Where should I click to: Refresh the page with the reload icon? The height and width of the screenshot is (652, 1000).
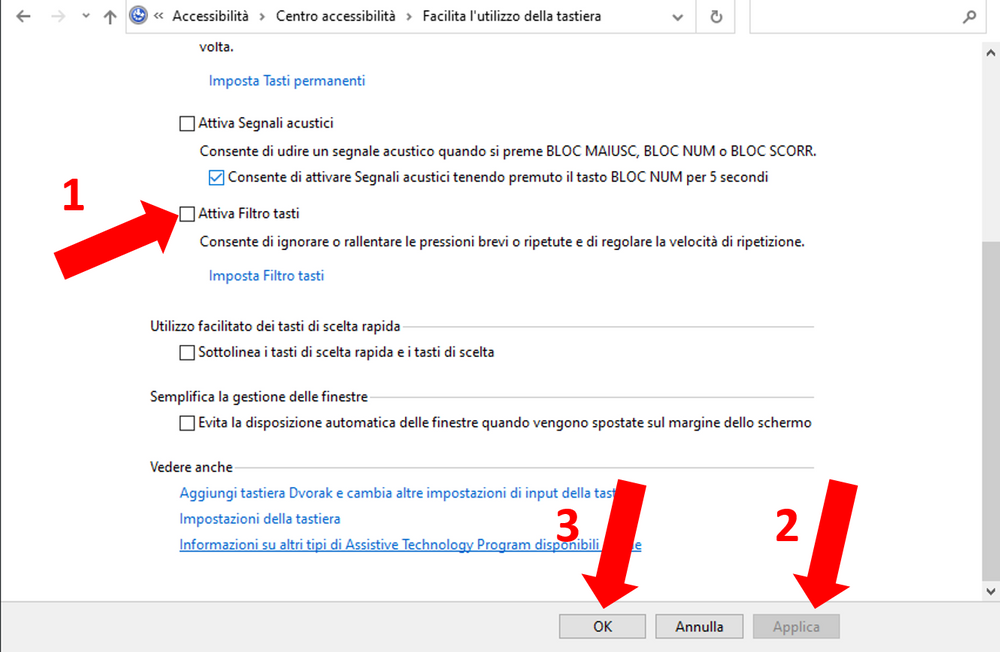pos(716,17)
